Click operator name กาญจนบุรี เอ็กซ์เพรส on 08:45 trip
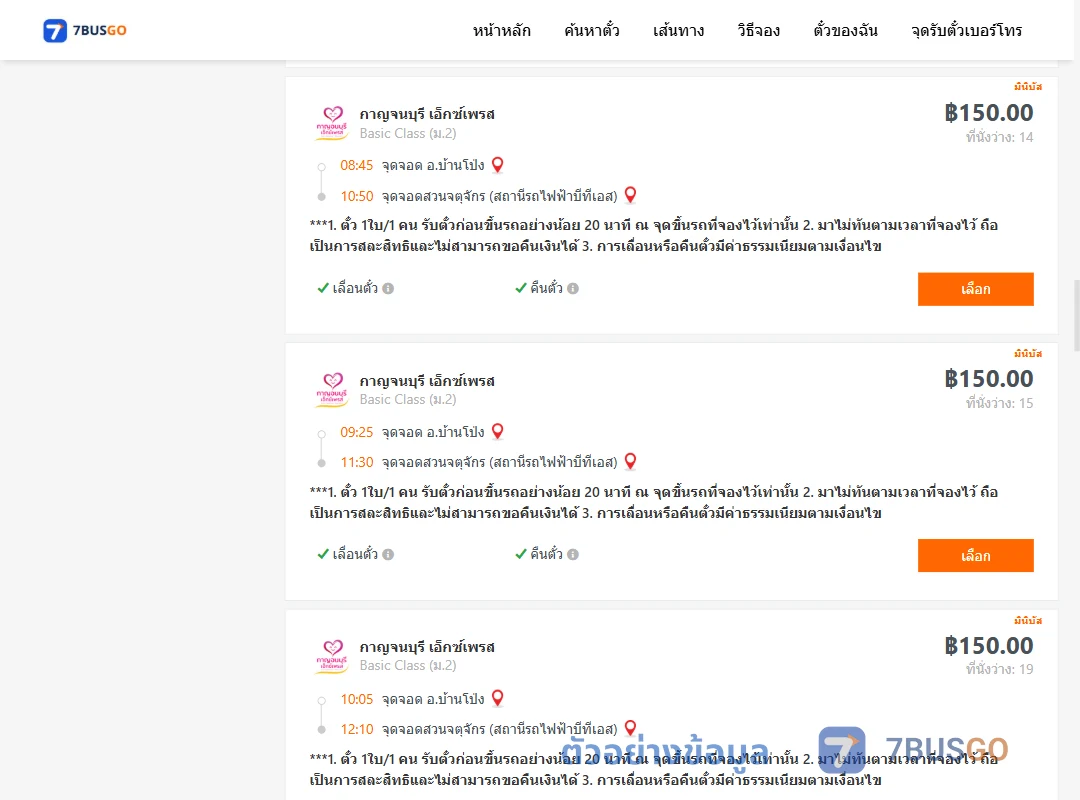 click(x=427, y=114)
